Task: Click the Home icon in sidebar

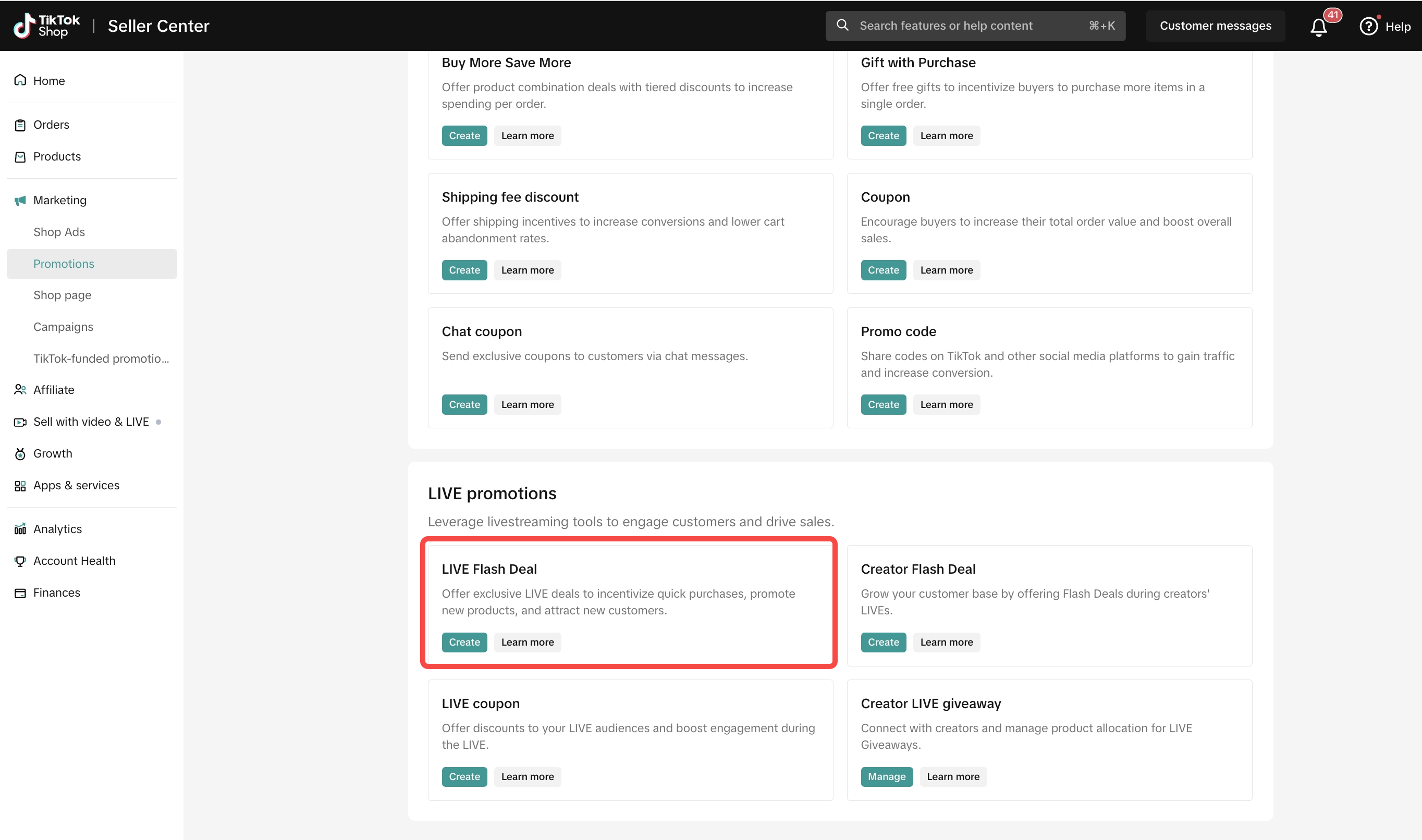Action: tap(20, 80)
